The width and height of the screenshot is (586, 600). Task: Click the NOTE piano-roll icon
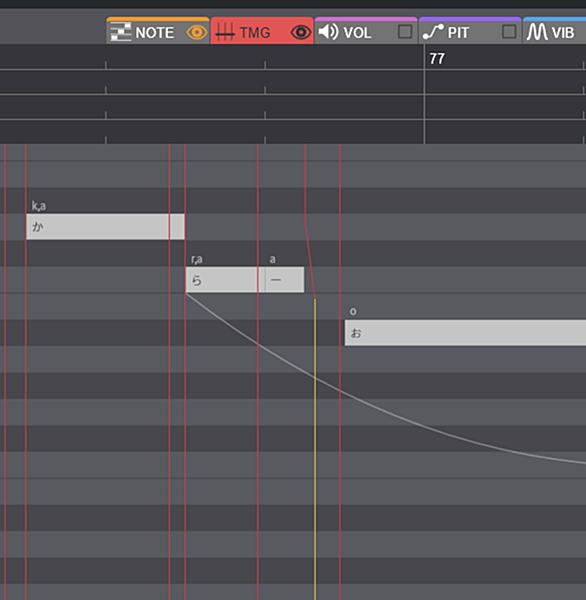tap(121, 32)
